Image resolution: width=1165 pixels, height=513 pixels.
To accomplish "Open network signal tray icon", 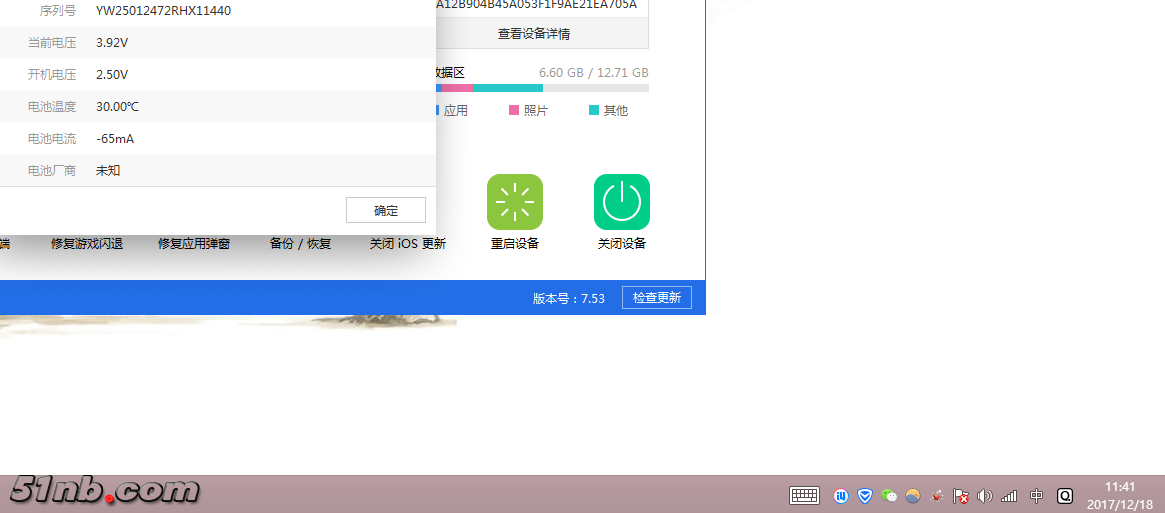I will tap(1009, 495).
